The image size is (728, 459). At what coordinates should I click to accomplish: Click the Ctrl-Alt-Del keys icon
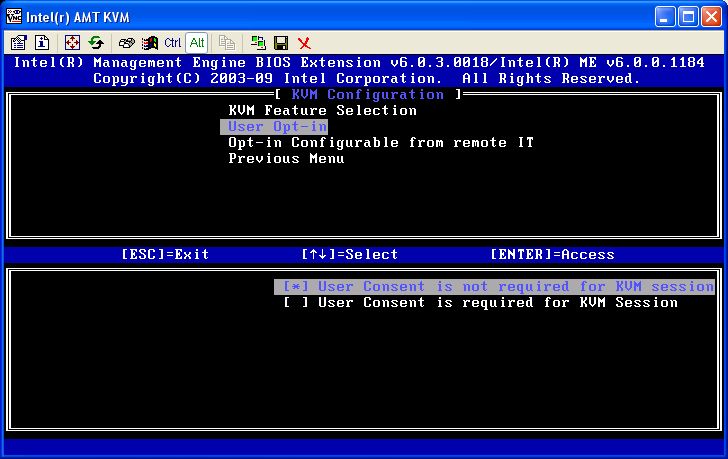[x=126, y=43]
